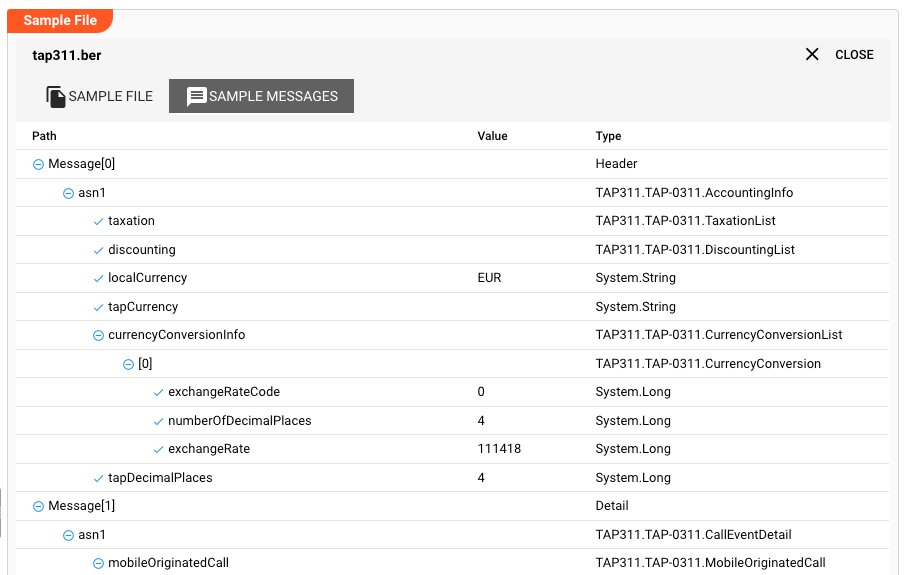Image resolution: width=908 pixels, height=575 pixels.
Task: Switch to the SAMPLE FILE tab
Action: [100, 96]
